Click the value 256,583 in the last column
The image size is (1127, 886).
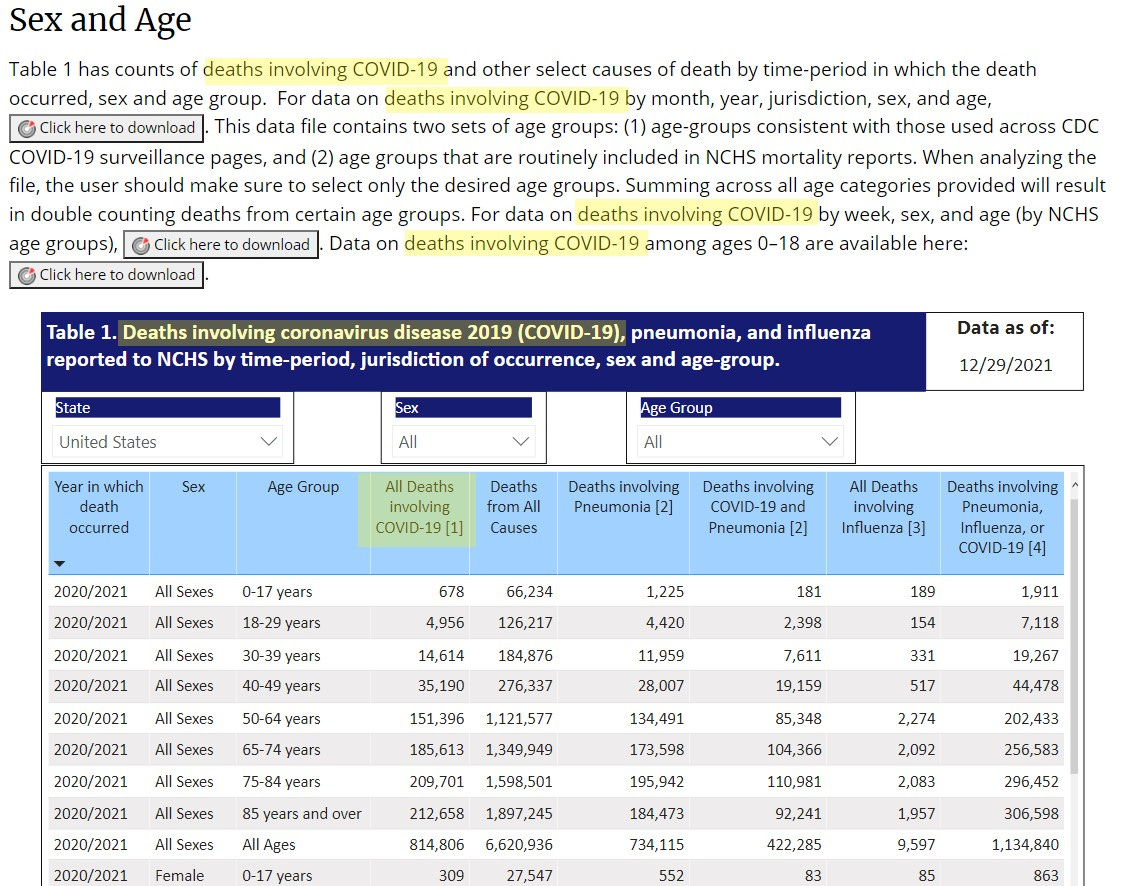click(1031, 749)
